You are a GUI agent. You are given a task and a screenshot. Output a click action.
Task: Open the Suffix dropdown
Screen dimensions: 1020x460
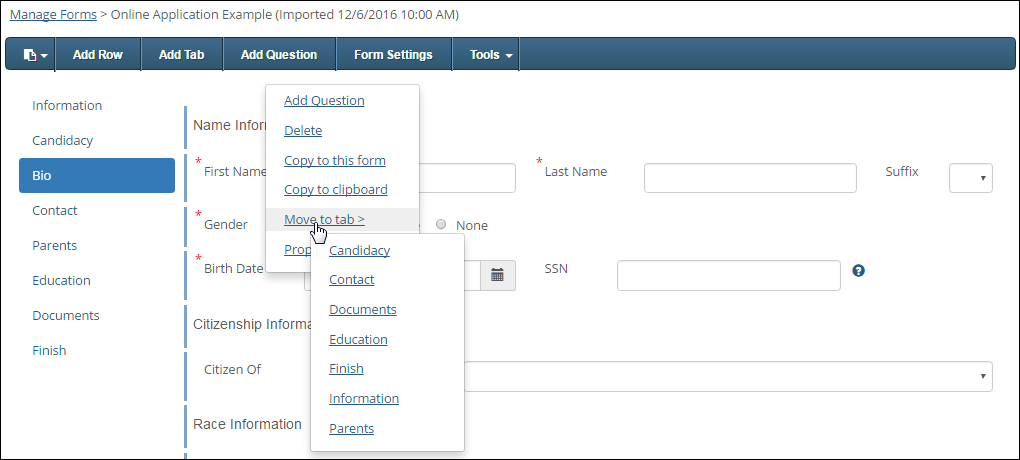point(969,178)
